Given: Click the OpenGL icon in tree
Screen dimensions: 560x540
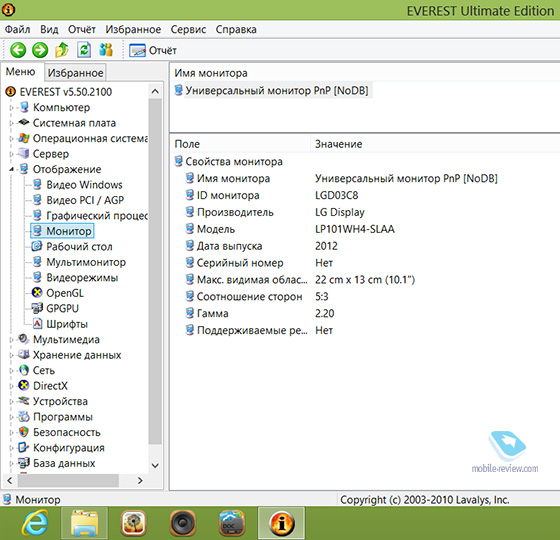Looking at the screenshot, I should pos(37,293).
